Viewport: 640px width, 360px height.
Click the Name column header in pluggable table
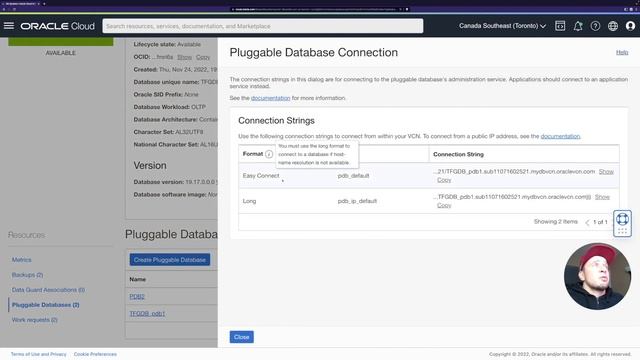point(138,279)
